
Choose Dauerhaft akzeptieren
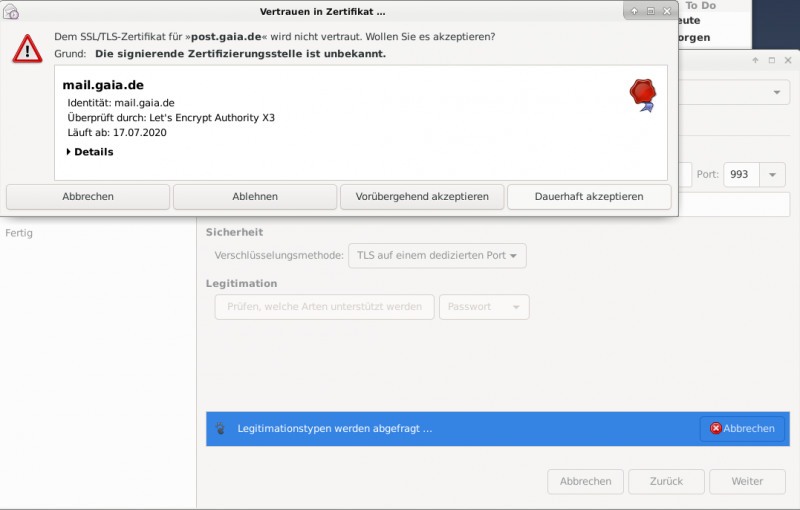(589, 197)
